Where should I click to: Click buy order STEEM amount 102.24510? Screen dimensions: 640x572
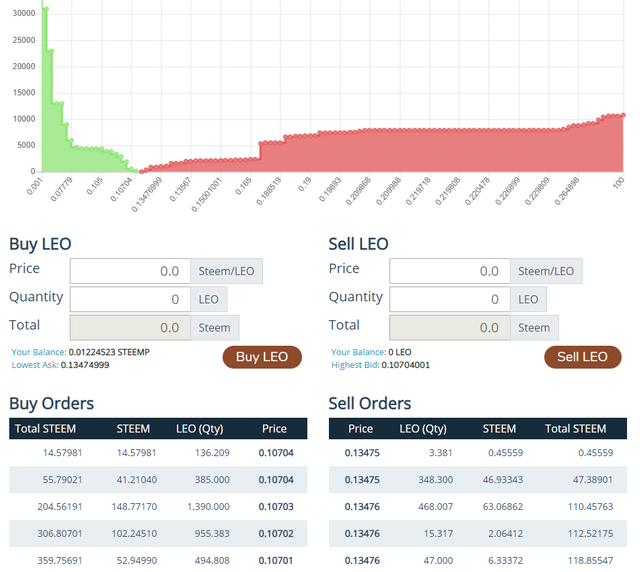[x=134, y=534]
